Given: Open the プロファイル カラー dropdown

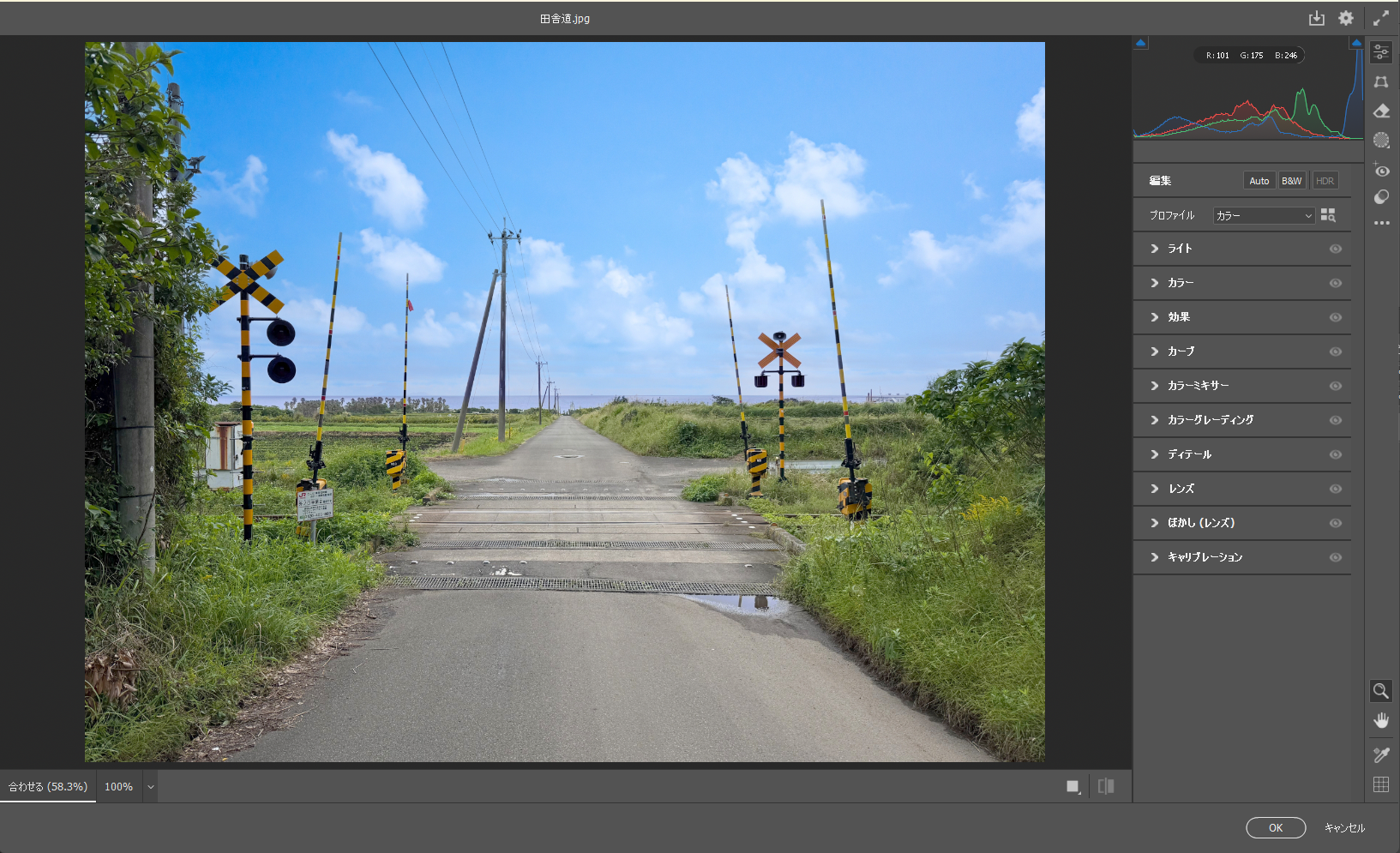Looking at the screenshot, I should tap(1264, 215).
